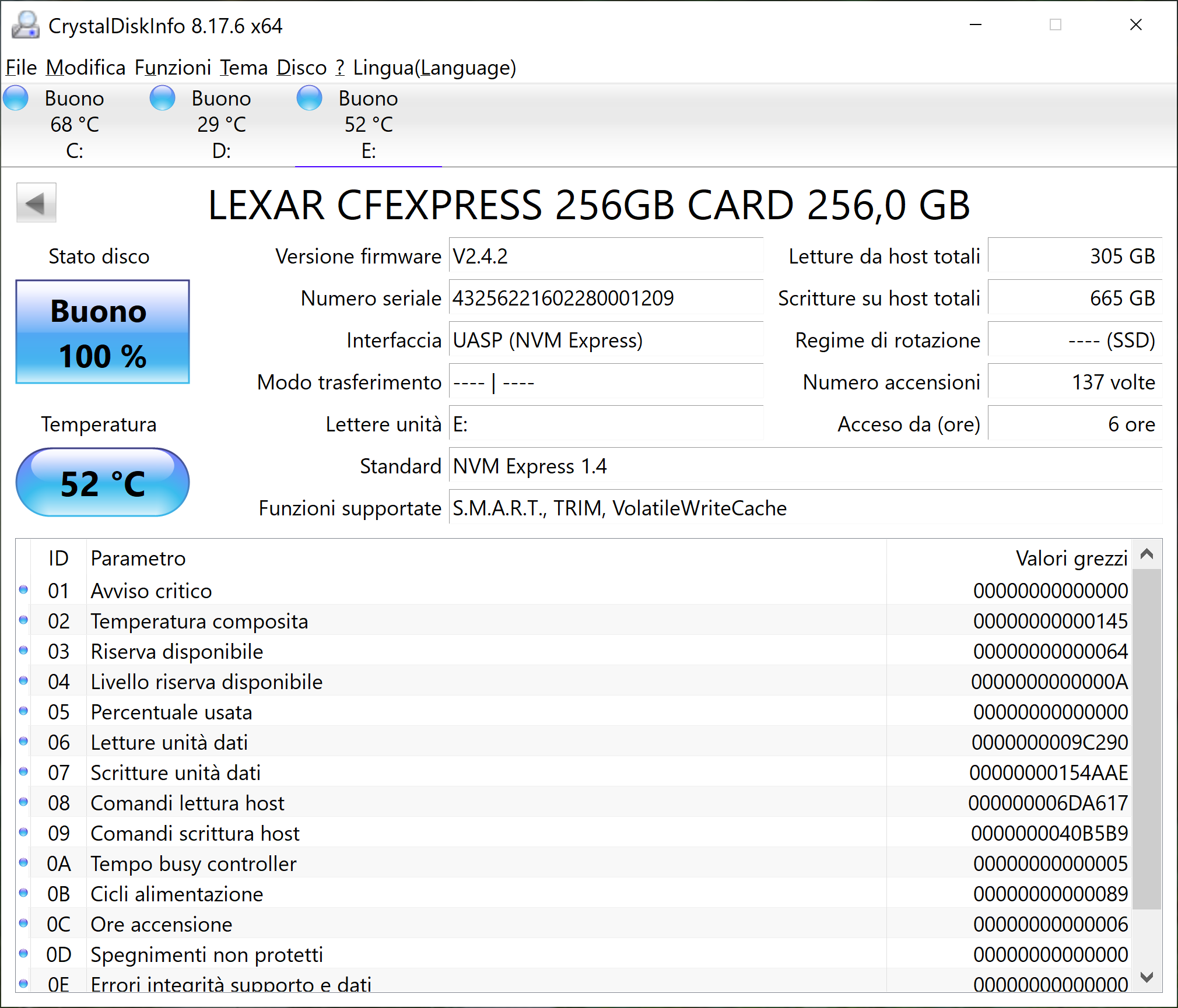Click the Parametro column header
The width and height of the screenshot is (1178, 1008).
click(487, 558)
